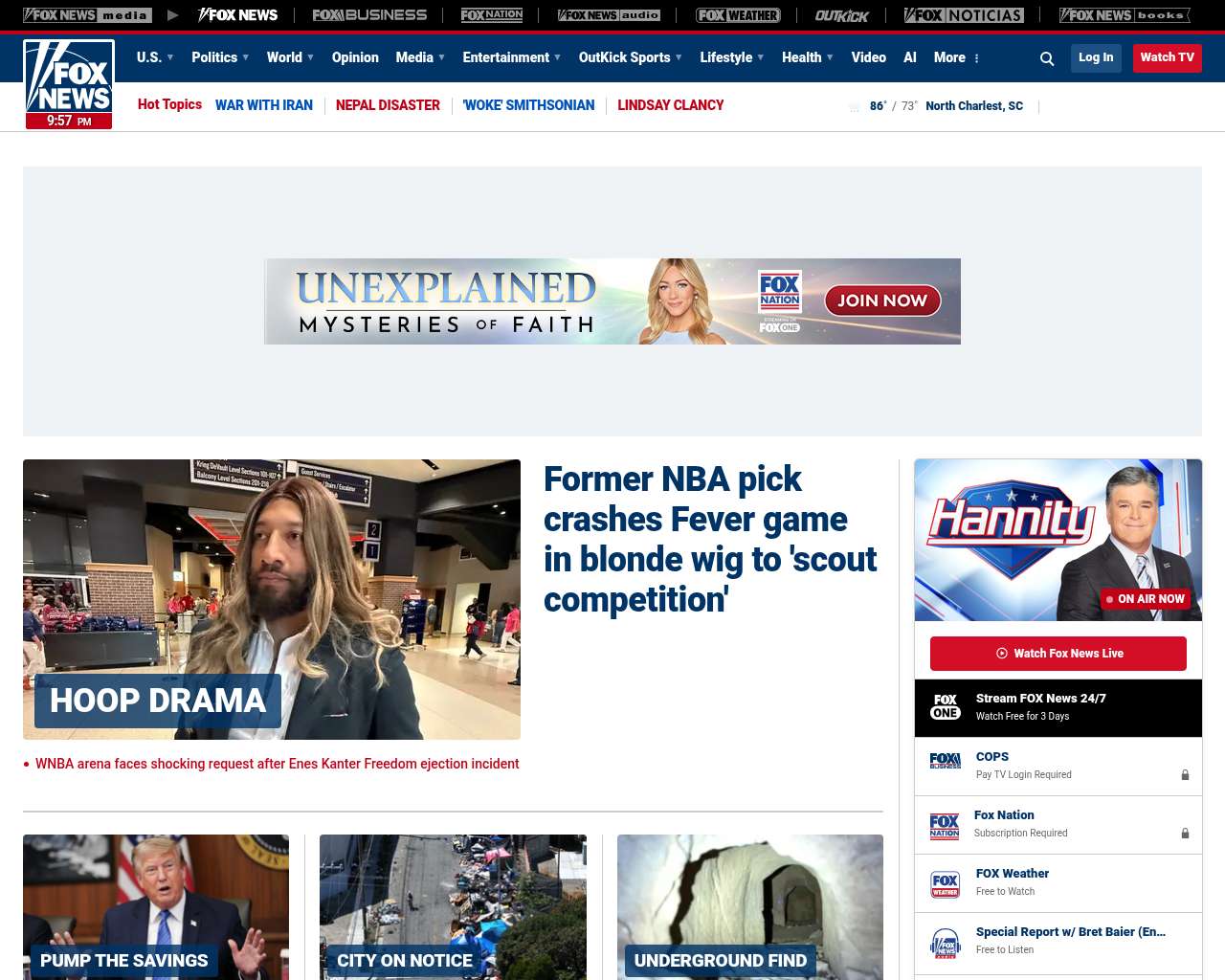Open OutKick logo in top bar
The height and width of the screenshot is (980, 1225).
(x=842, y=15)
